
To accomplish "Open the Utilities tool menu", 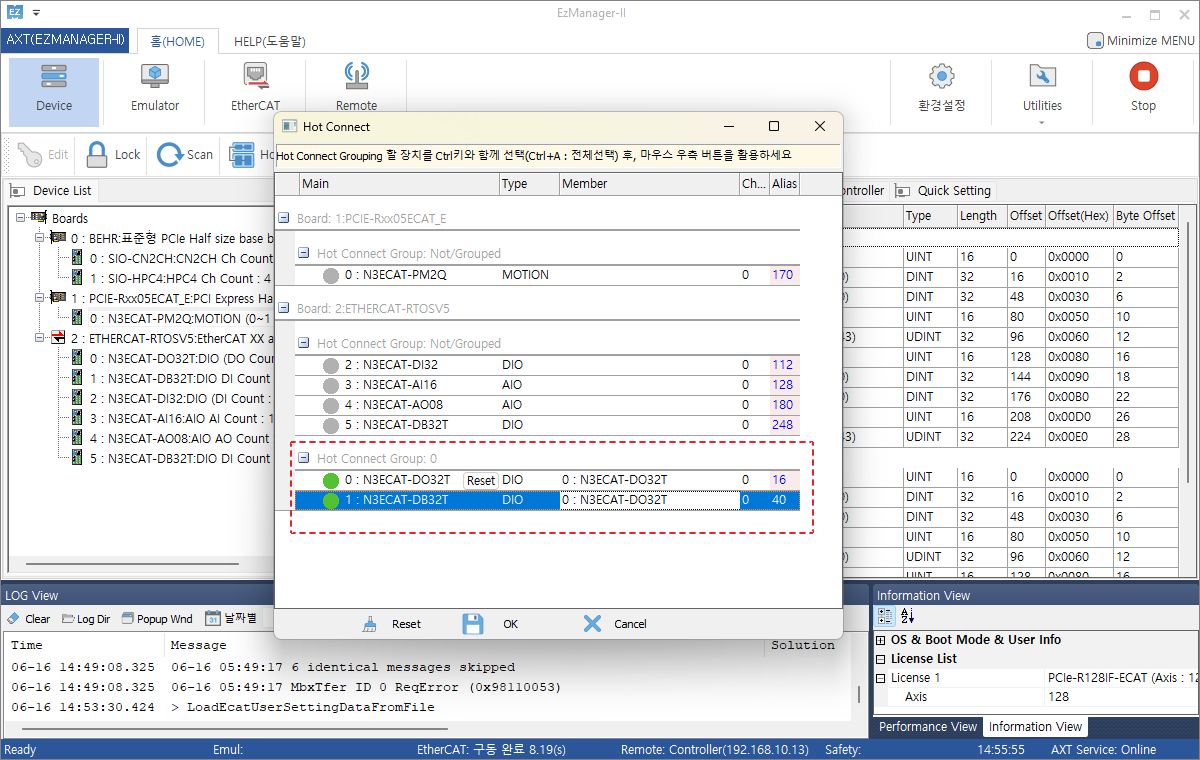I will [1042, 91].
